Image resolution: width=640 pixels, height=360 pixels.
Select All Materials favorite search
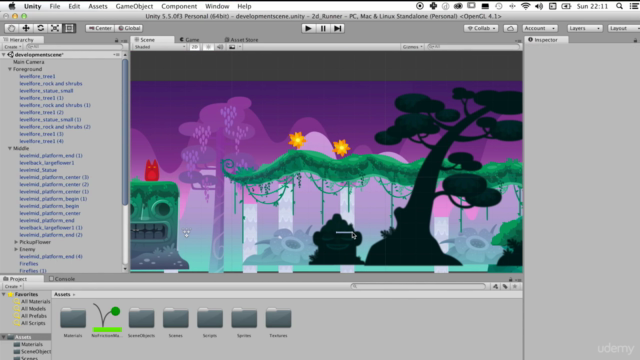[x=32, y=302]
